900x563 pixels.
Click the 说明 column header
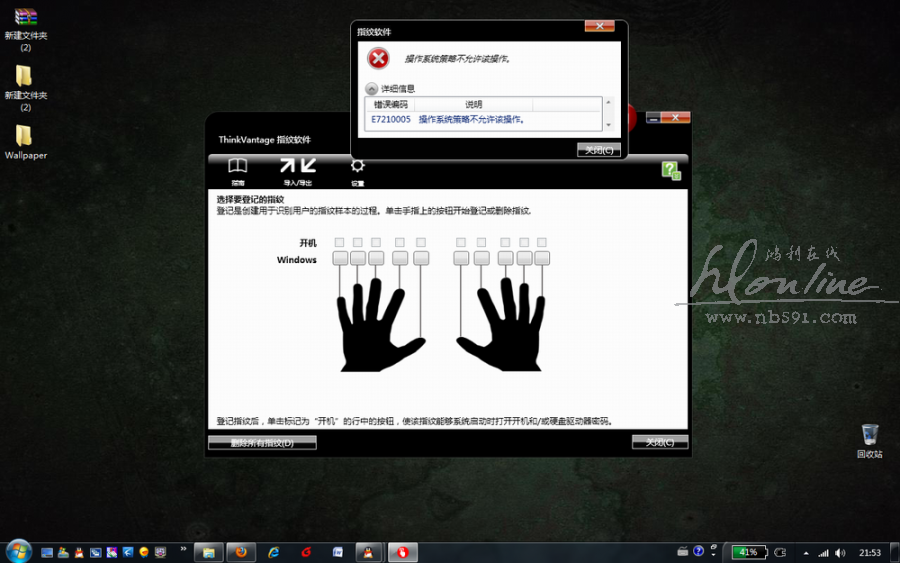[x=473, y=104]
